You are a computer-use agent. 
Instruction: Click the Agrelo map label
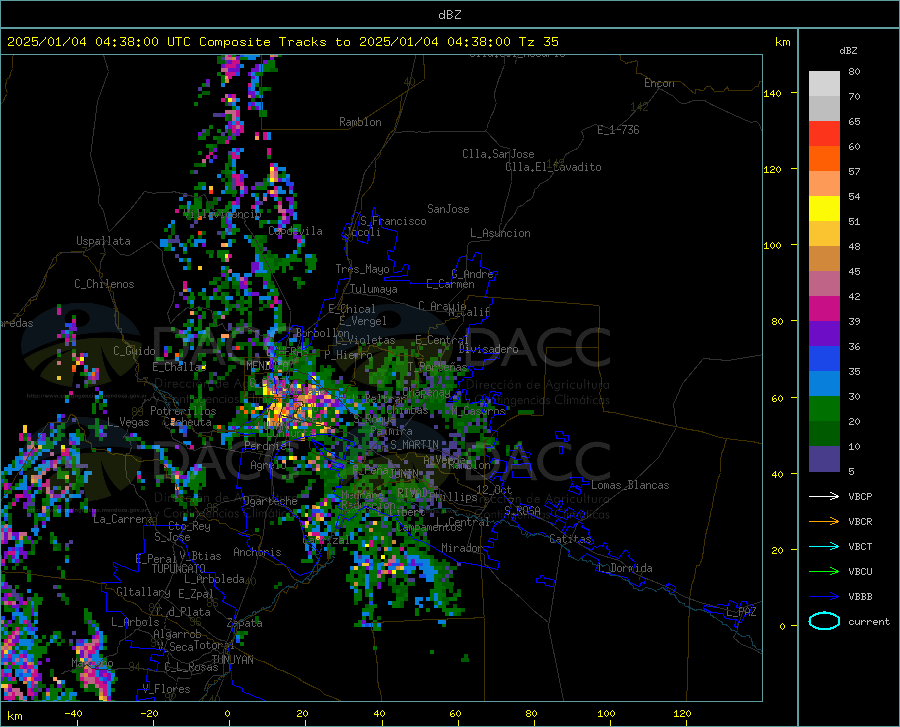click(268, 465)
